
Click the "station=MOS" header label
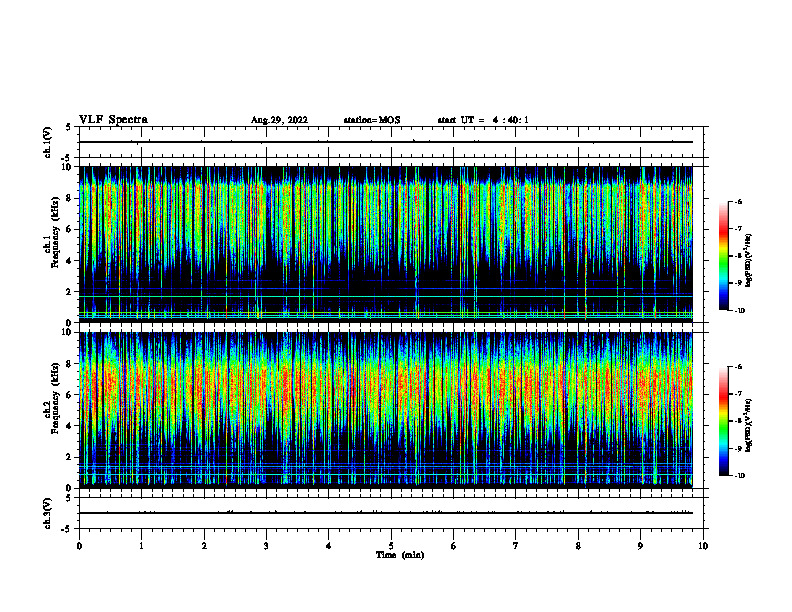tap(372, 120)
